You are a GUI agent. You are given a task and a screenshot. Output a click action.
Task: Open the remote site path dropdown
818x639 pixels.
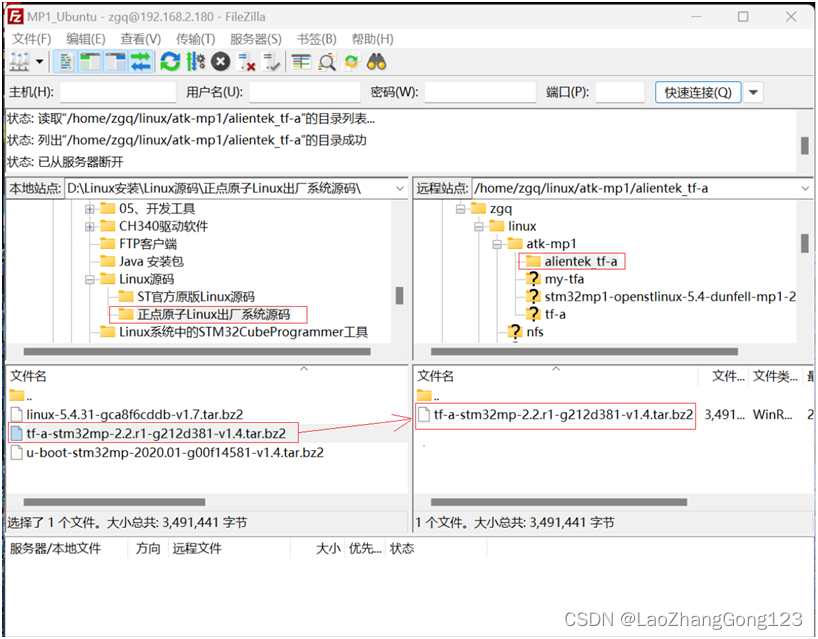click(x=806, y=188)
